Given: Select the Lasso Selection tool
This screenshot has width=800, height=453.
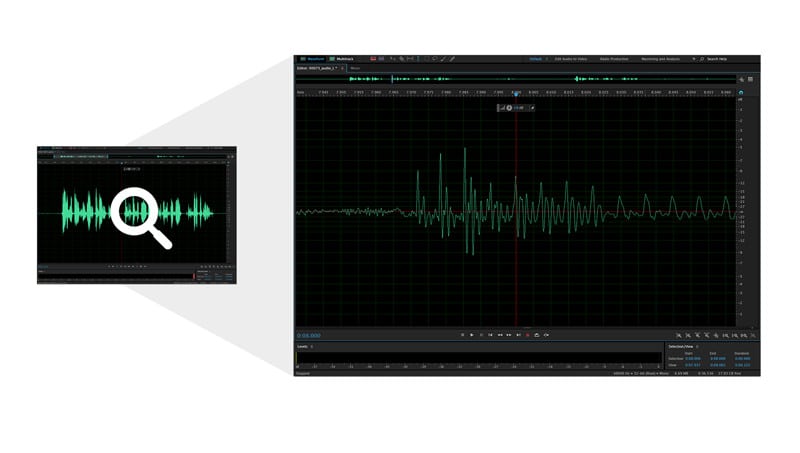Looking at the screenshot, I should pos(435,59).
